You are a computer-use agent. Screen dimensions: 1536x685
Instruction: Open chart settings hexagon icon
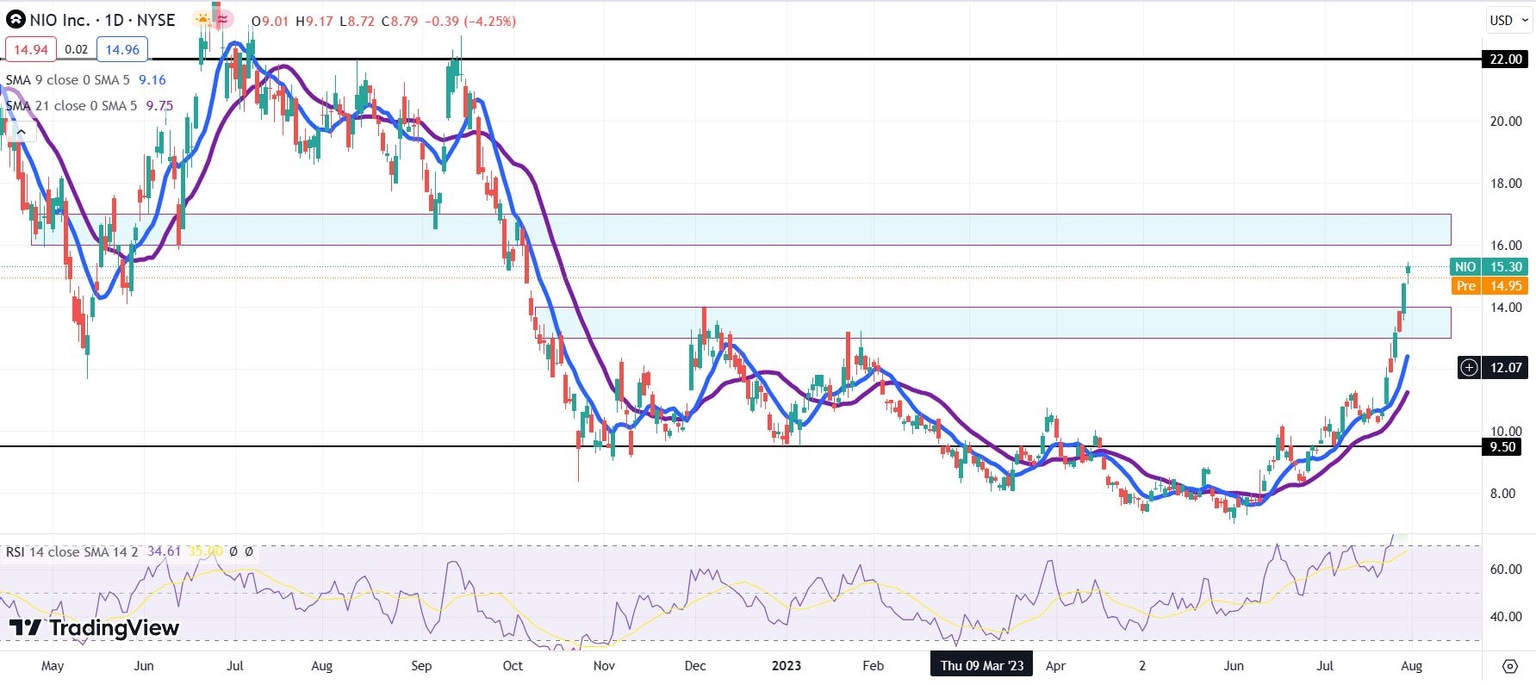coord(1512,665)
